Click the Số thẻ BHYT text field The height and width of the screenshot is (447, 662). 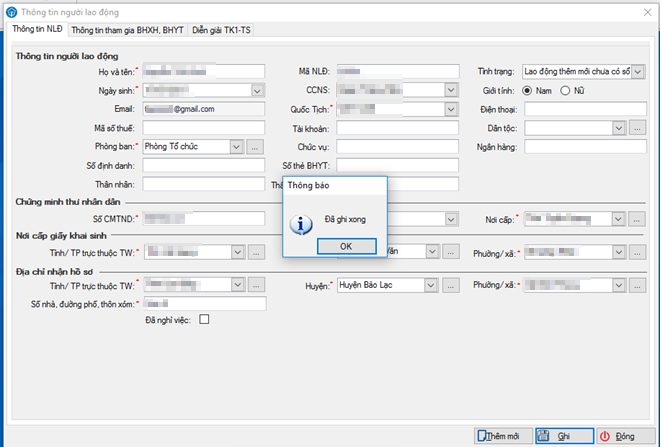pyautogui.click(x=397, y=165)
